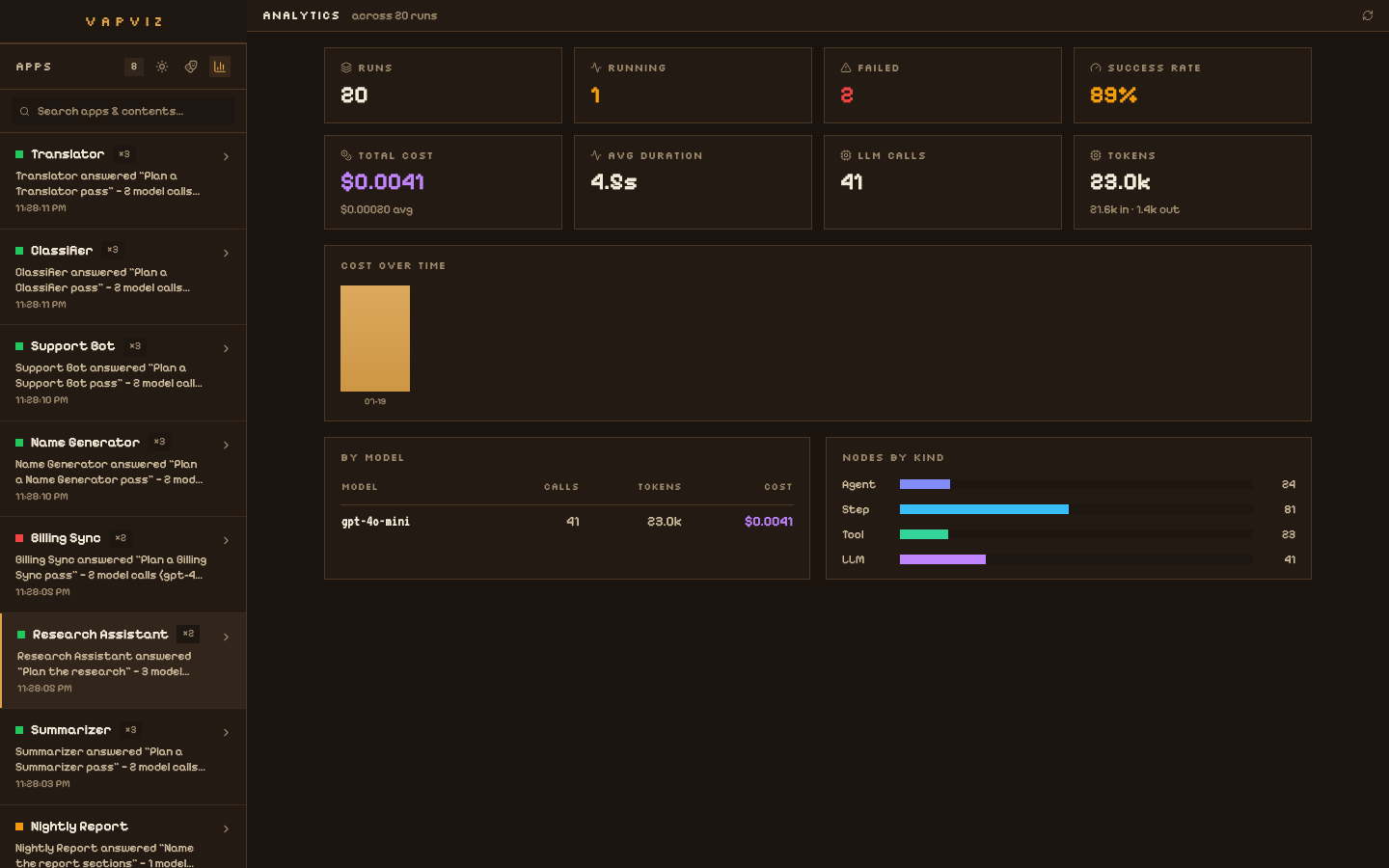Click the layers icon on the Runs card
The image size is (1389, 868).
[x=346, y=68]
